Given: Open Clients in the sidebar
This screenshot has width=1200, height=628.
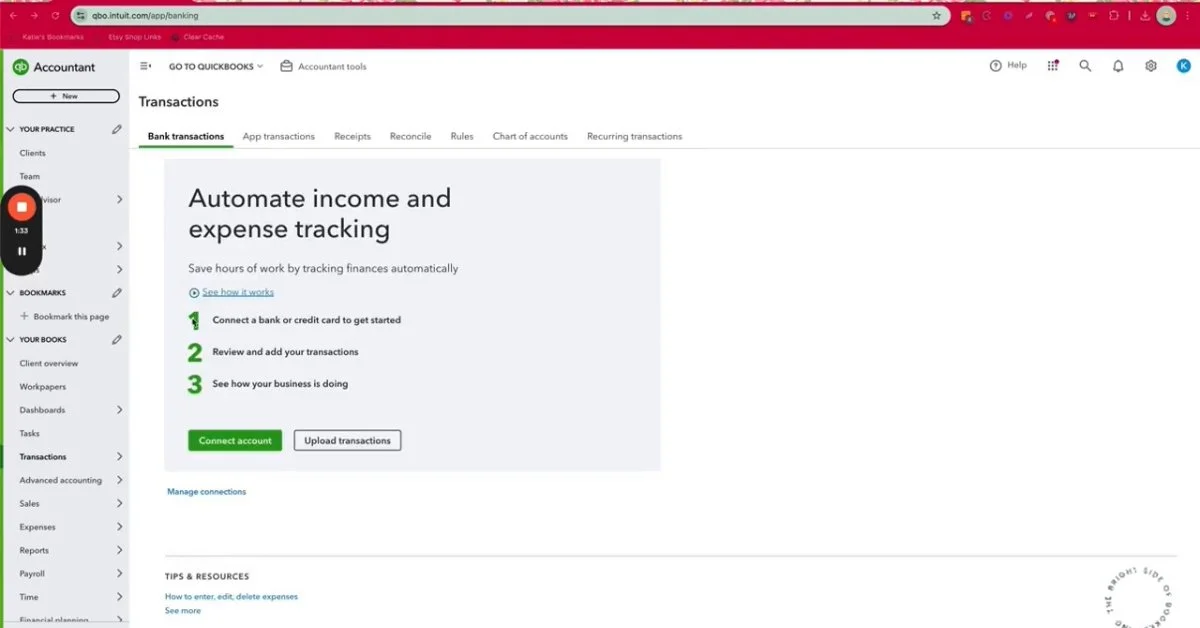Looking at the screenshot, I should coord(33,153).
